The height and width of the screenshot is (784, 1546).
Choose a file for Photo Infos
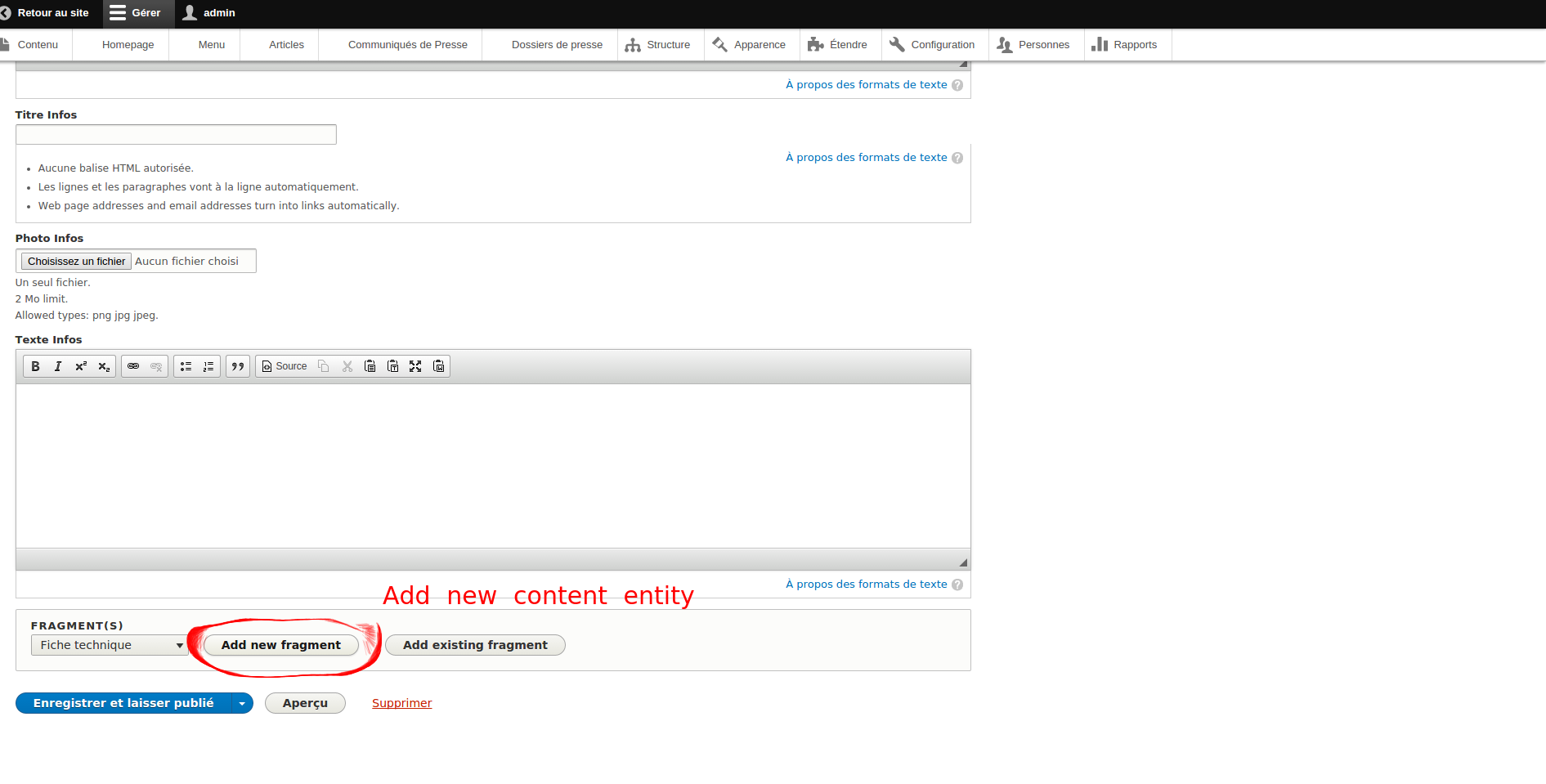[x=75, y=261]
